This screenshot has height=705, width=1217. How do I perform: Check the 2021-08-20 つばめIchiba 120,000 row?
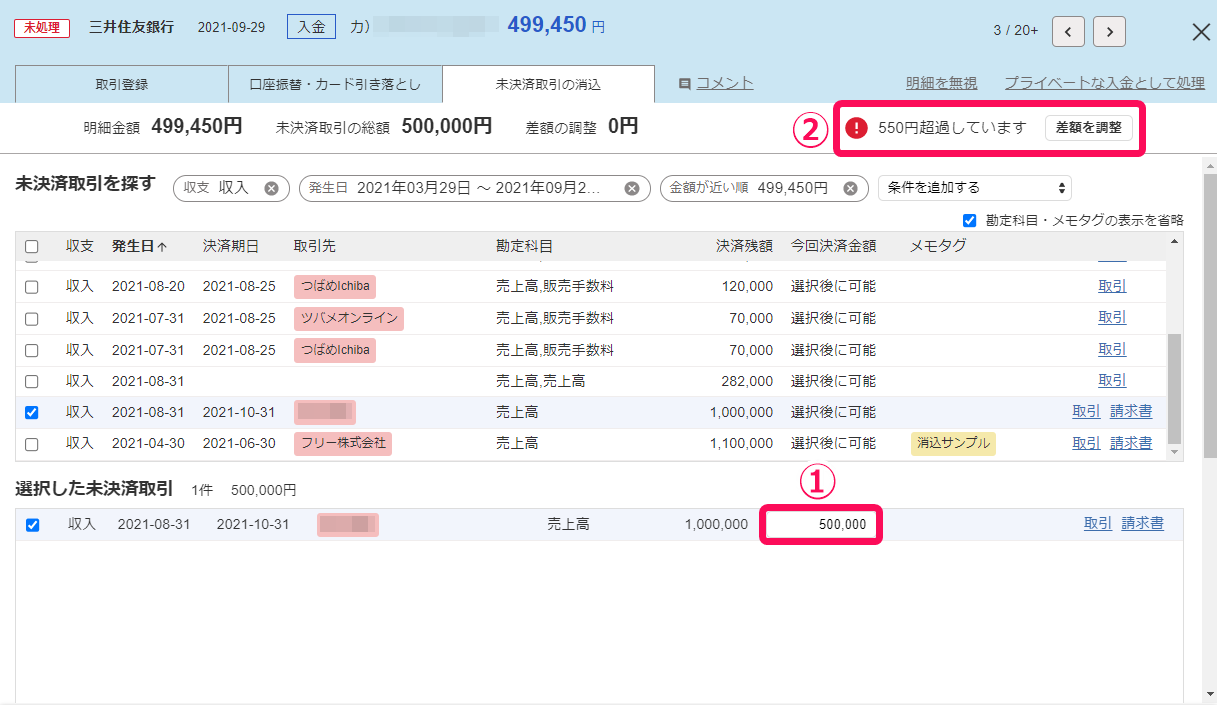coord(32,287)
